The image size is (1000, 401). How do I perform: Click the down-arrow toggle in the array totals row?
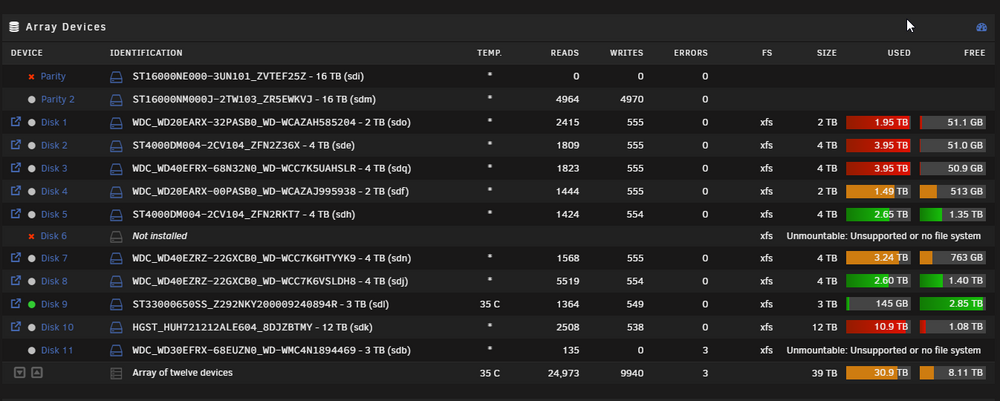pos(20,372)
